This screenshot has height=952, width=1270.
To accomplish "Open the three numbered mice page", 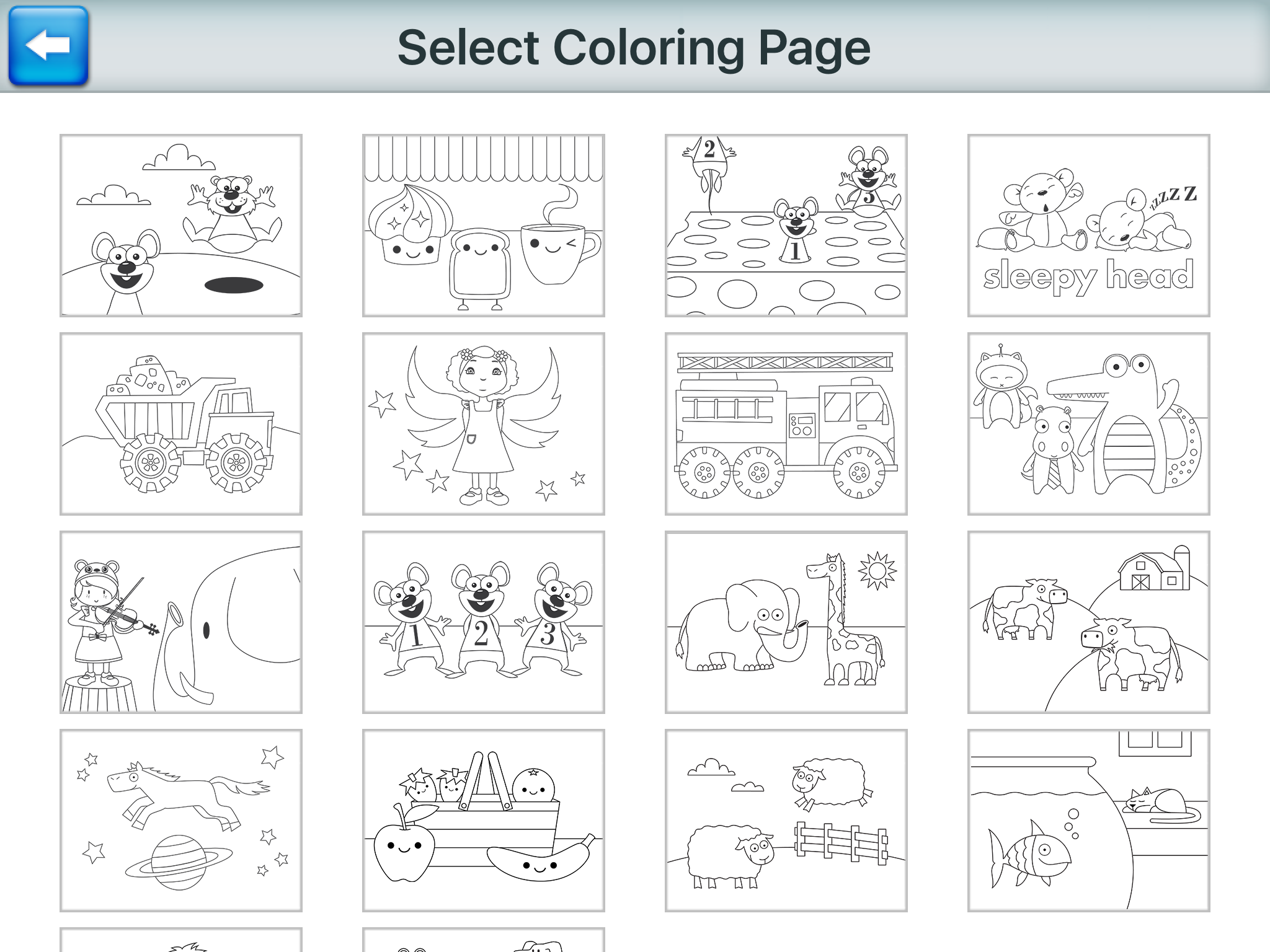I will point(484,622).
